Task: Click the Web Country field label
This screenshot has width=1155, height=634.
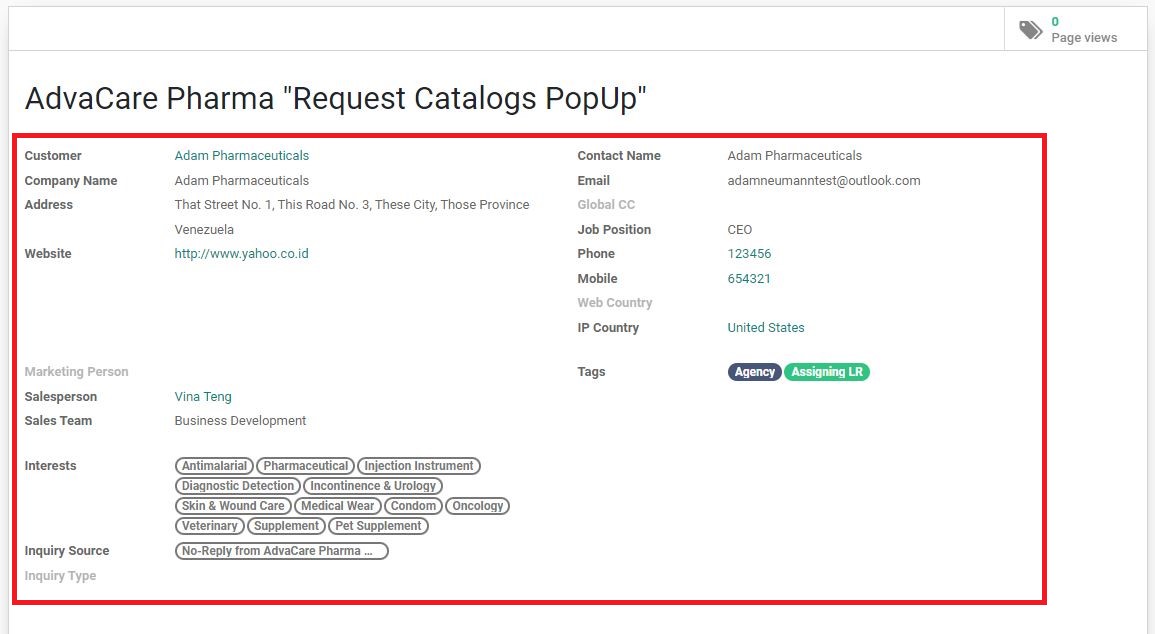Action: (615, 303)
